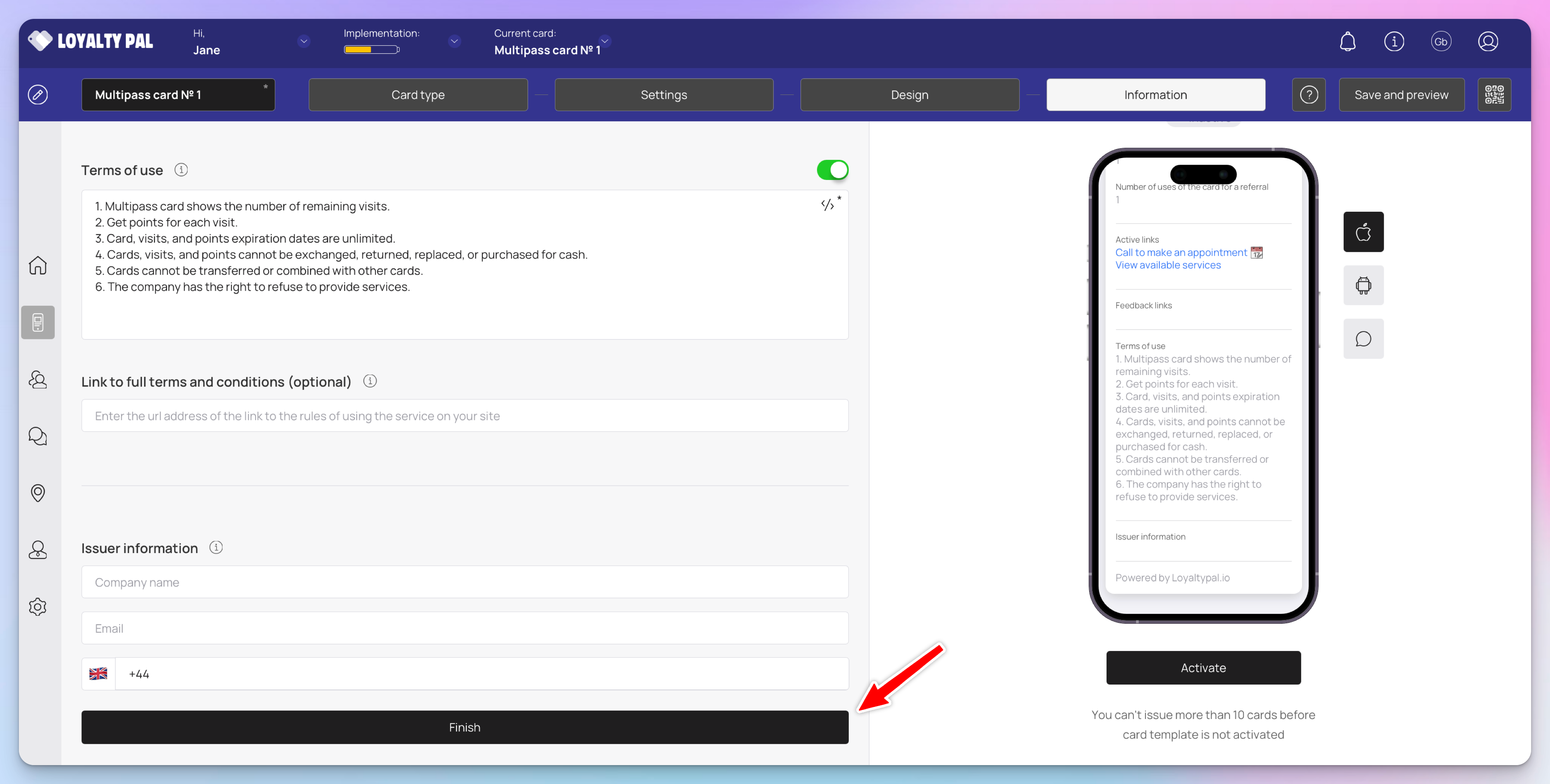Expand the Implementation progress dropdown
This screenshot has width=1550, height=784.
point(454,42)
